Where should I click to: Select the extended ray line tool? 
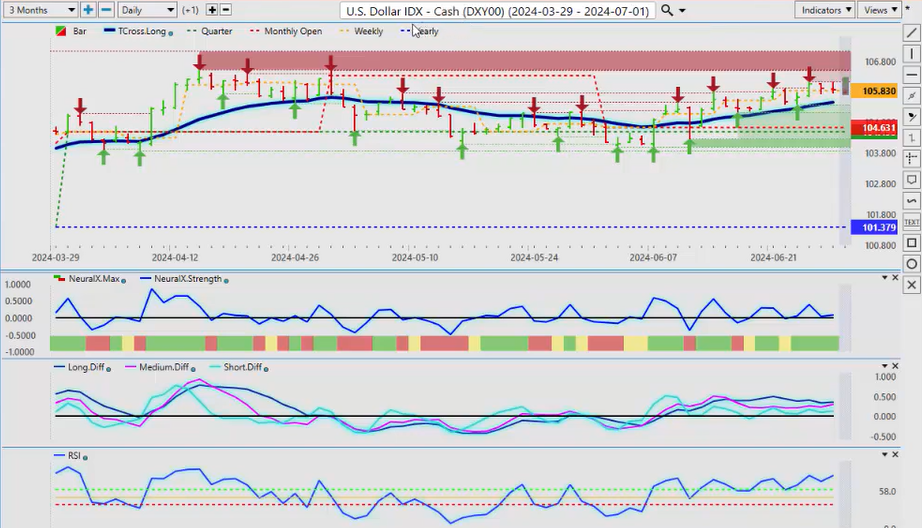tap(911, 95)
